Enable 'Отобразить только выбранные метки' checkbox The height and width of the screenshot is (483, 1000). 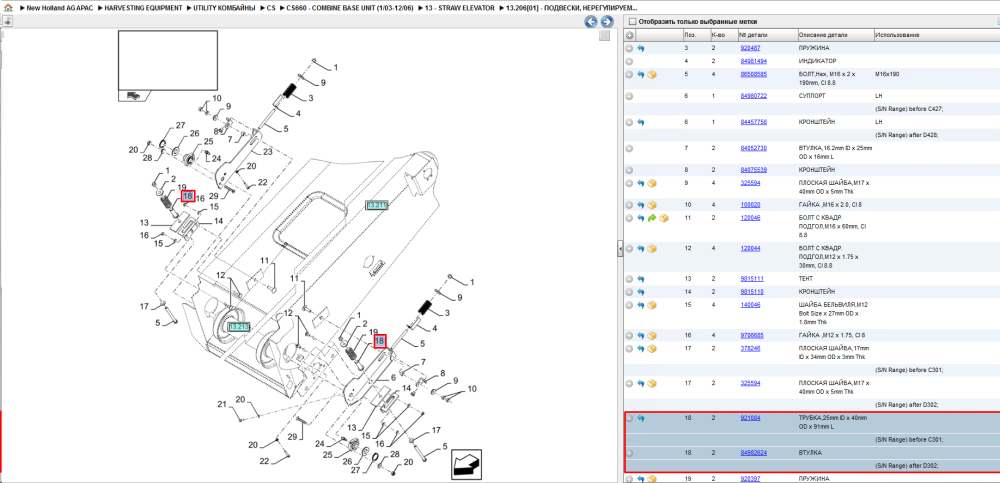(x=631, y=22)
